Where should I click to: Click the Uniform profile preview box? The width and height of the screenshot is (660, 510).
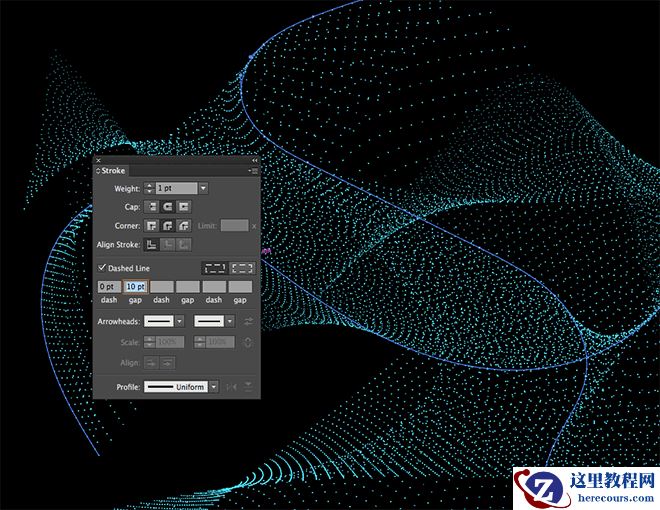[x=176, y=387]
